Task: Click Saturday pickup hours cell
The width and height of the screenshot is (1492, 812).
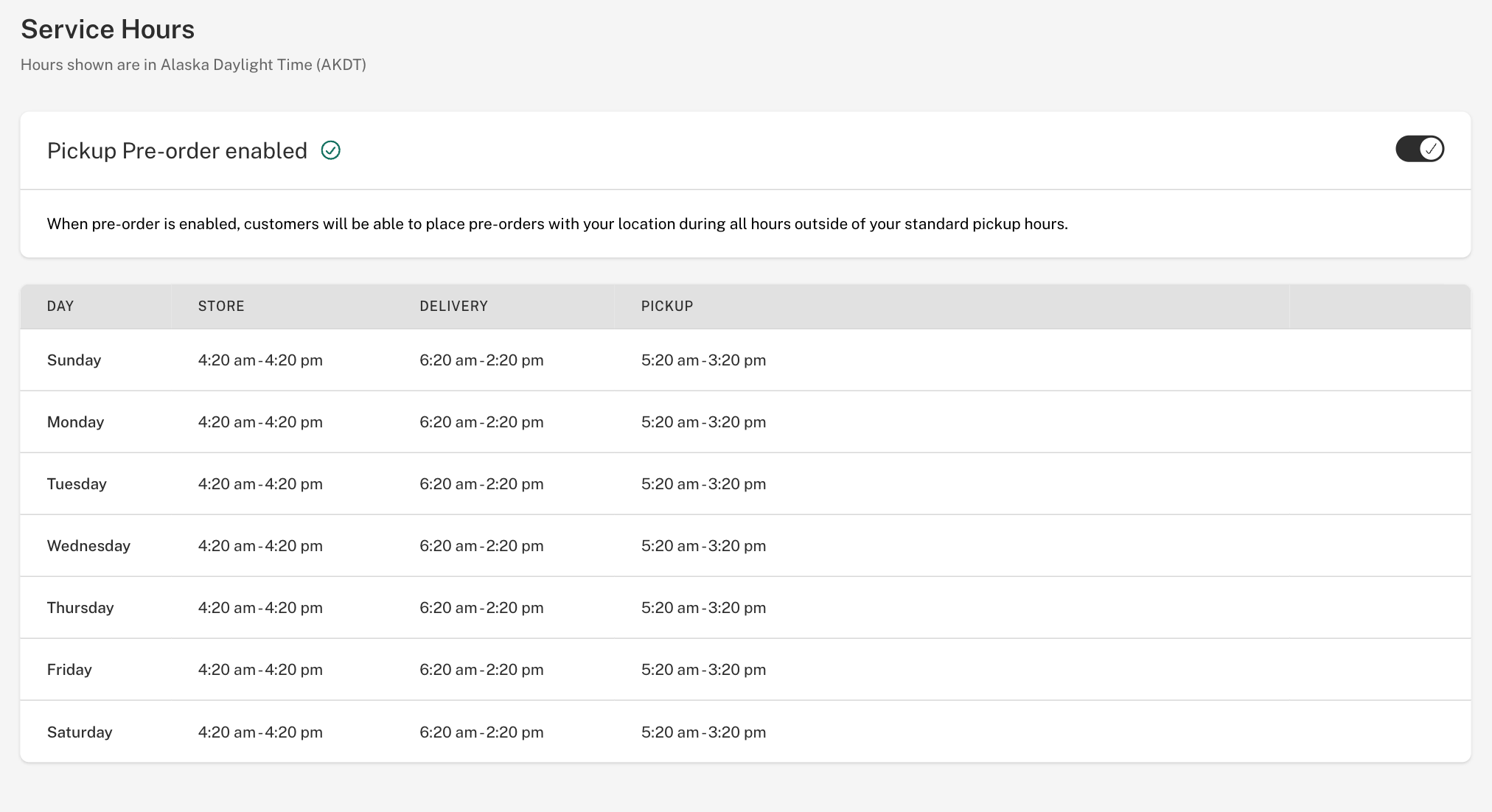Action: pos(703,732)
